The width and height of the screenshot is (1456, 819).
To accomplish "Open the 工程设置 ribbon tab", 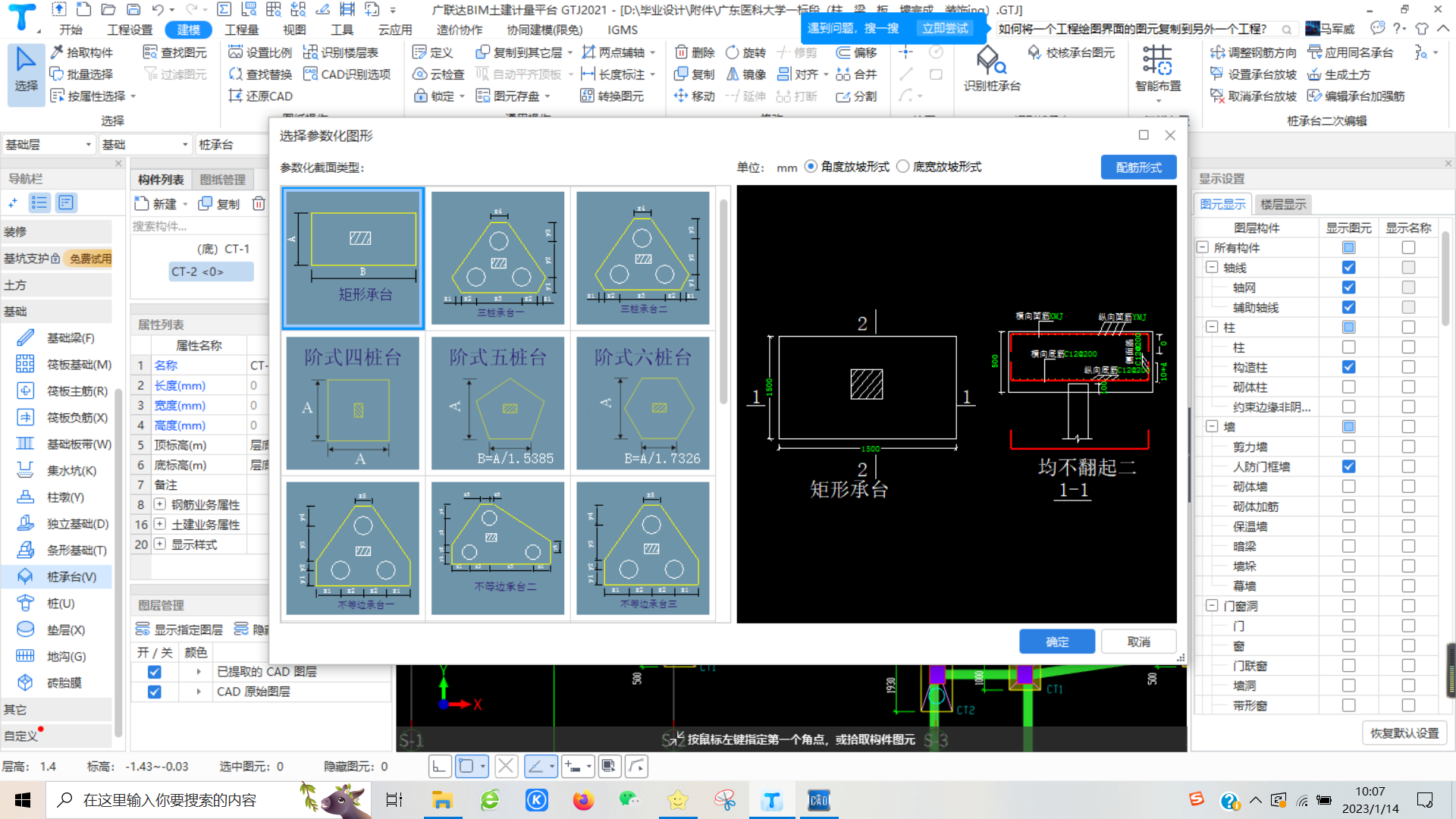I will click(x=130, y=30).
